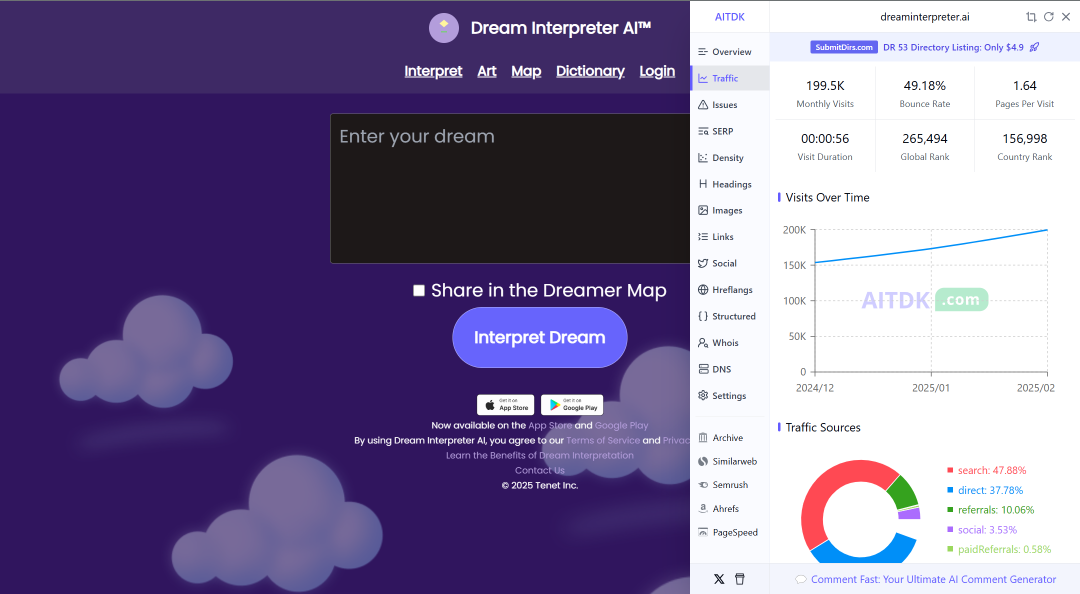Click the Interpret Dream button
The image size is (1080, 594).
tap(539, 338)
